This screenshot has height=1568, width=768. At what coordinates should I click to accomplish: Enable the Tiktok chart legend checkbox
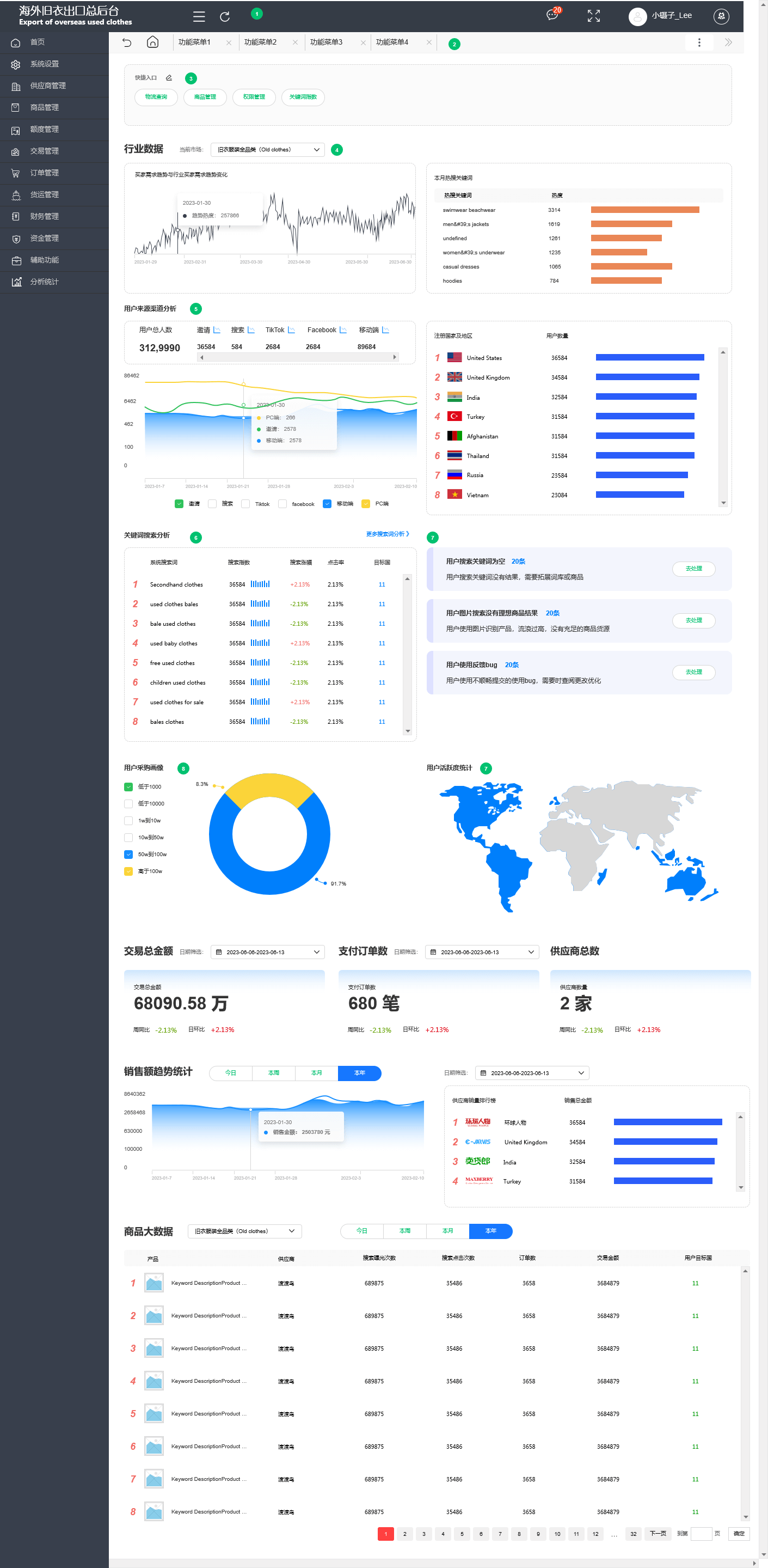pyautogui.click(x=246, y=503)
